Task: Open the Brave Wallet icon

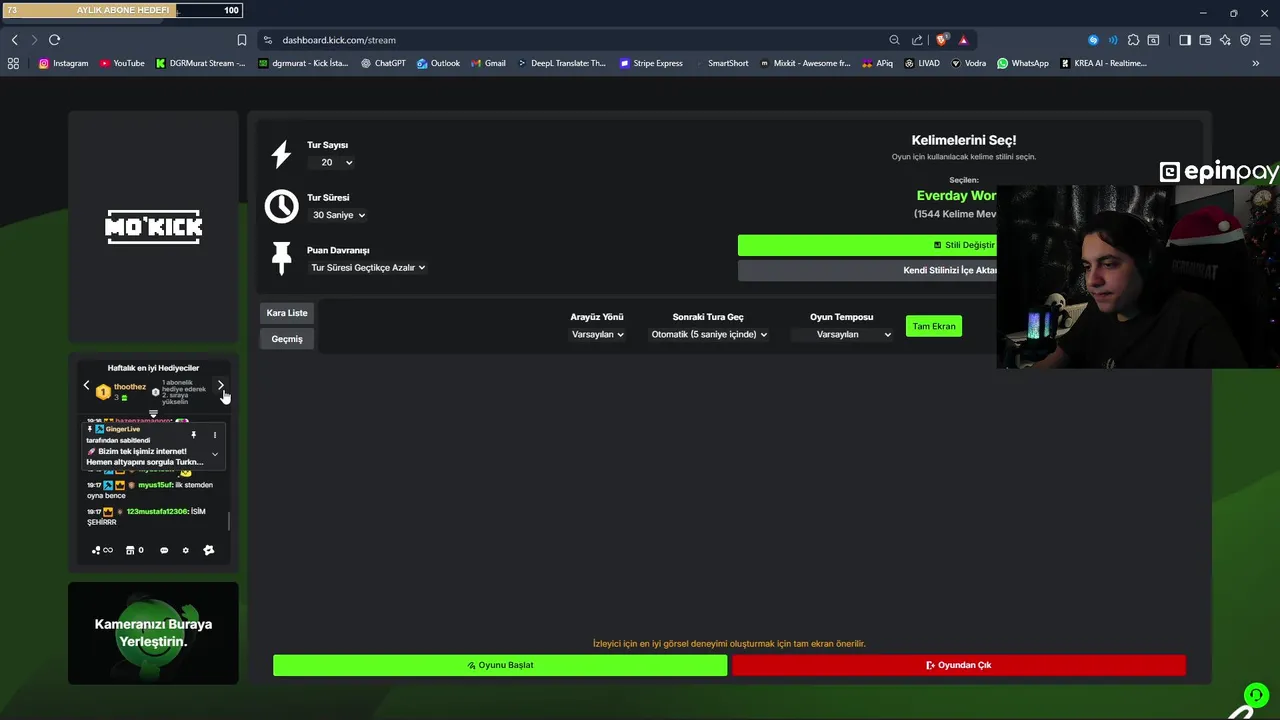Action: [1205, 40]
